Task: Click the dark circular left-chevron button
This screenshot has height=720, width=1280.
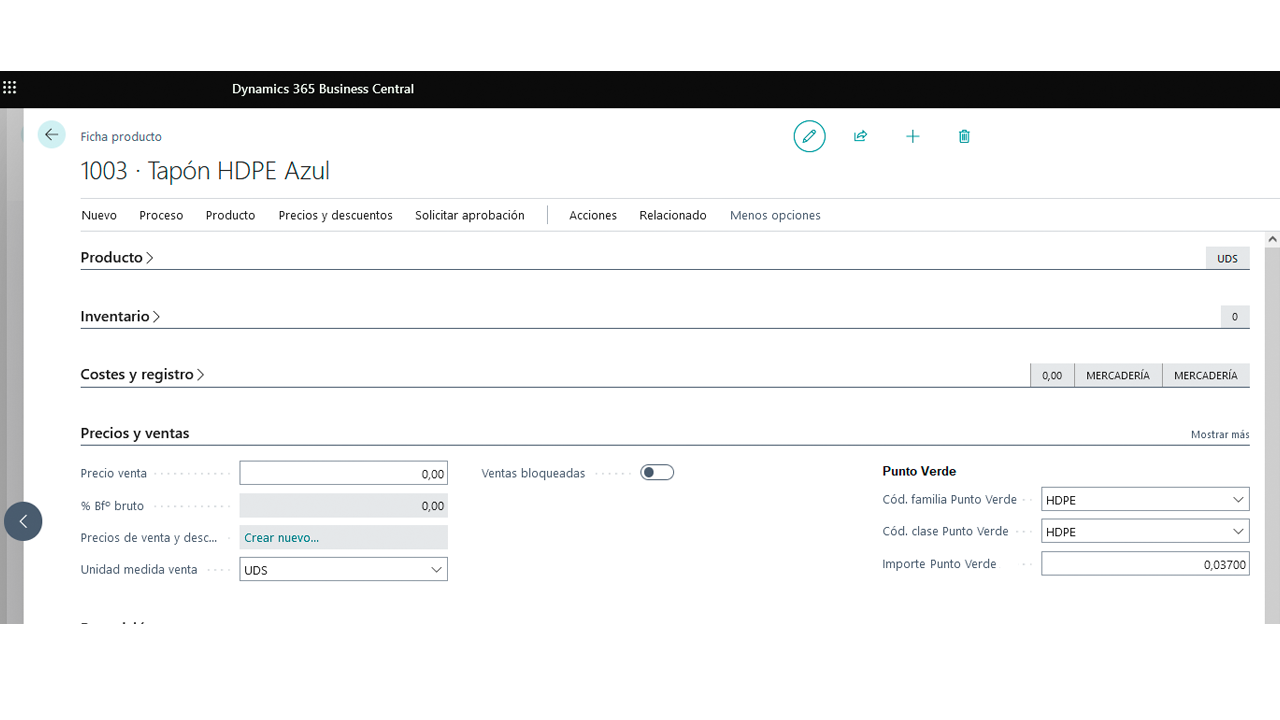Action: [23, 521]
